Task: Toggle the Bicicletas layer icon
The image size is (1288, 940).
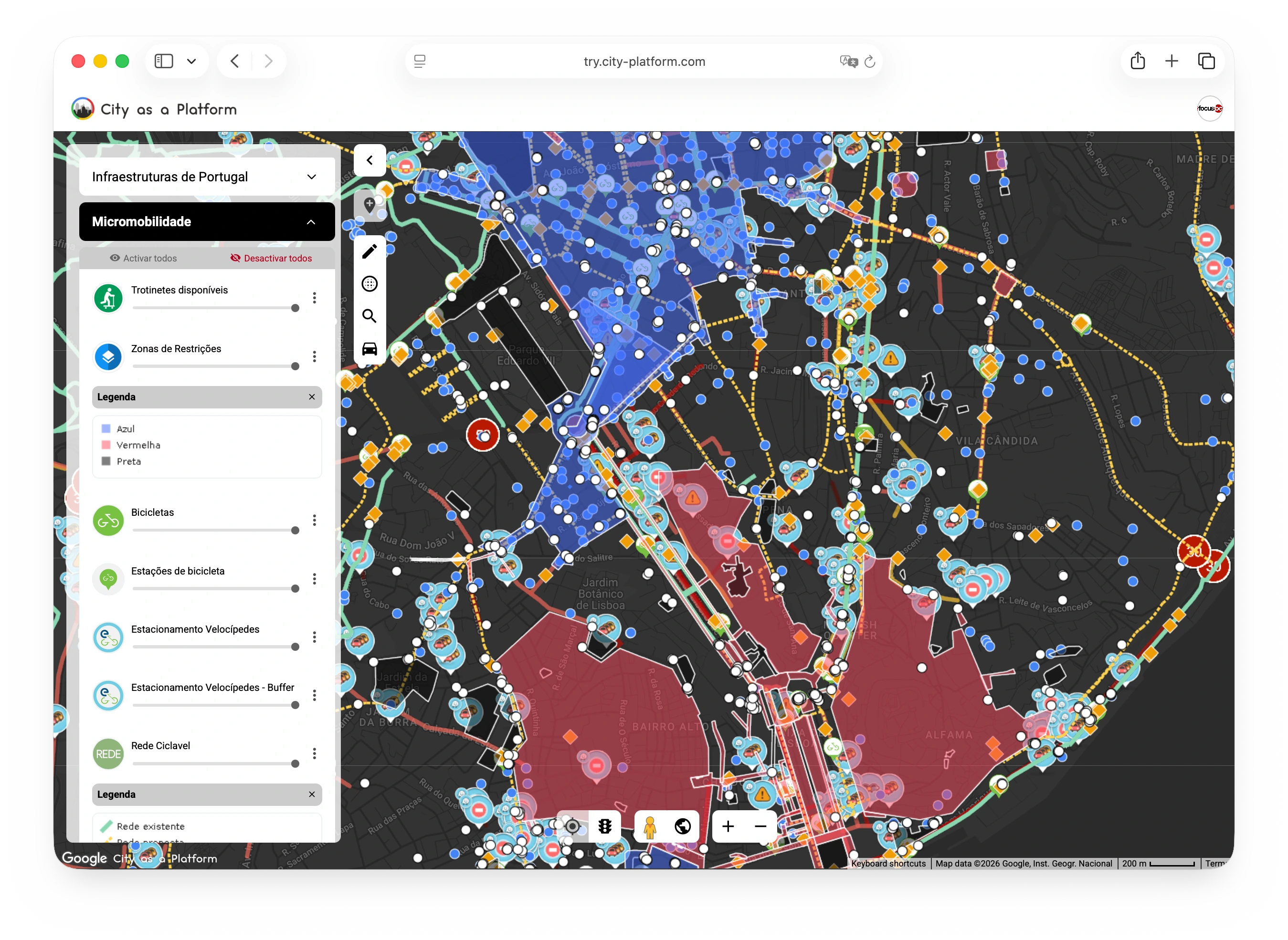Action: point(108,521)
